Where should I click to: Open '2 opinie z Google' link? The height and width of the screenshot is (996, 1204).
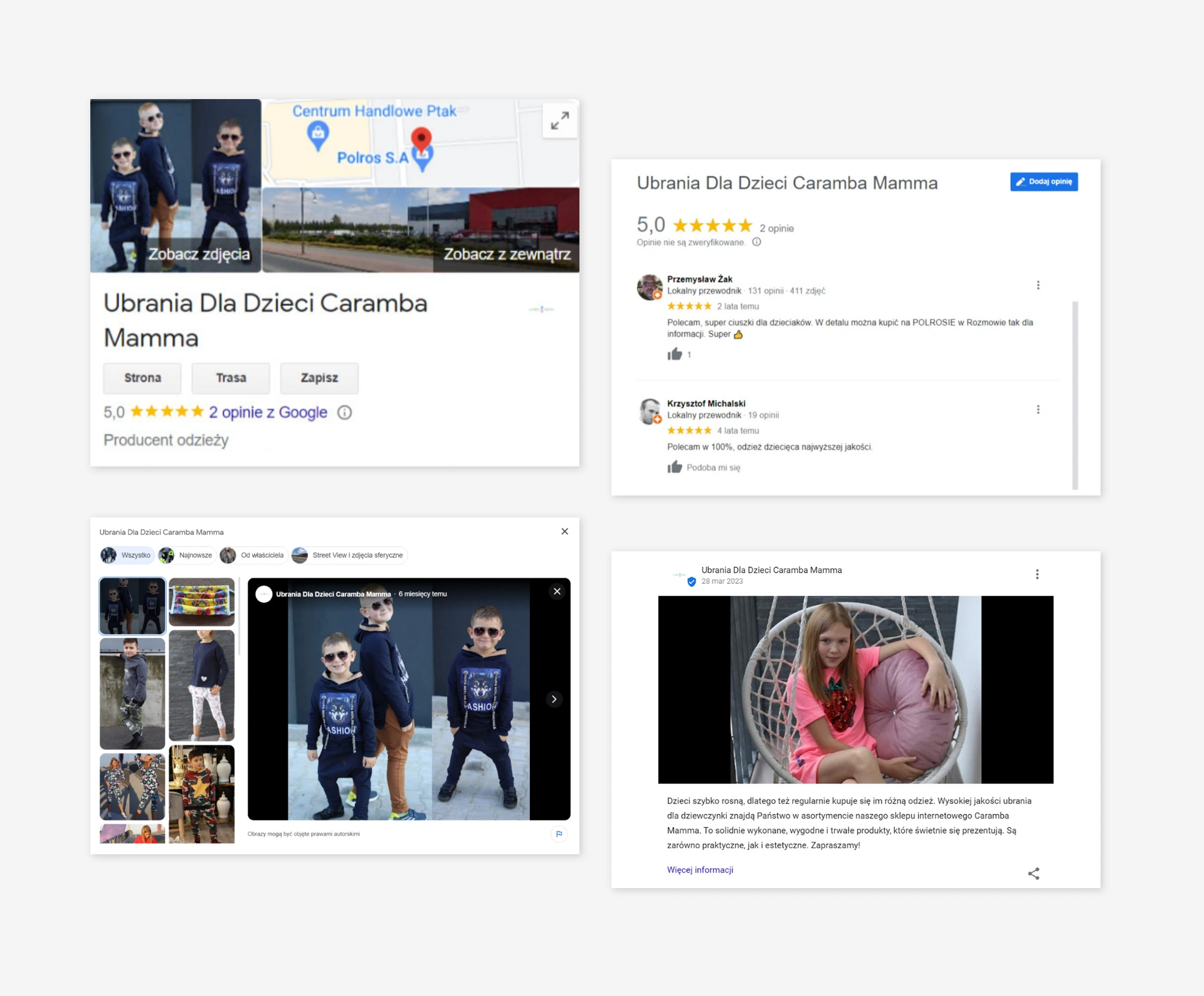(268, 412)
